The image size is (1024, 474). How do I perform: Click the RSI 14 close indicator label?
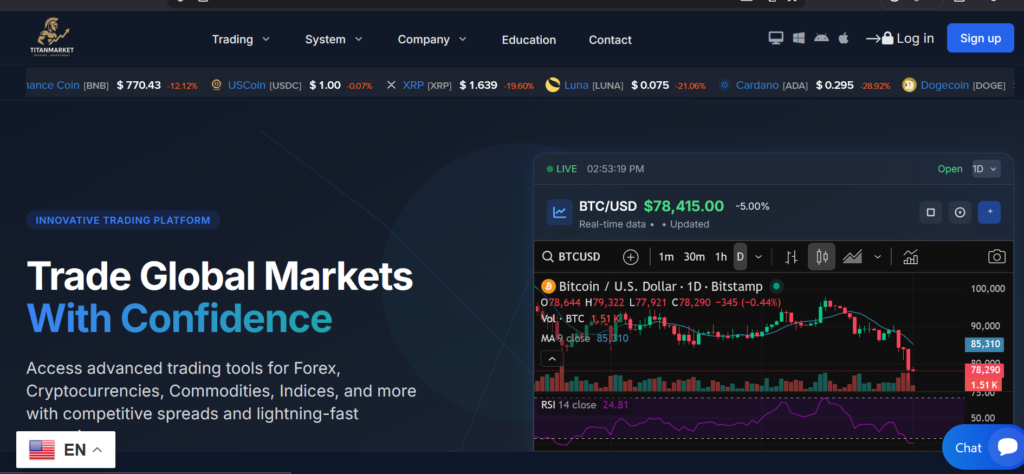click(568, 405)
